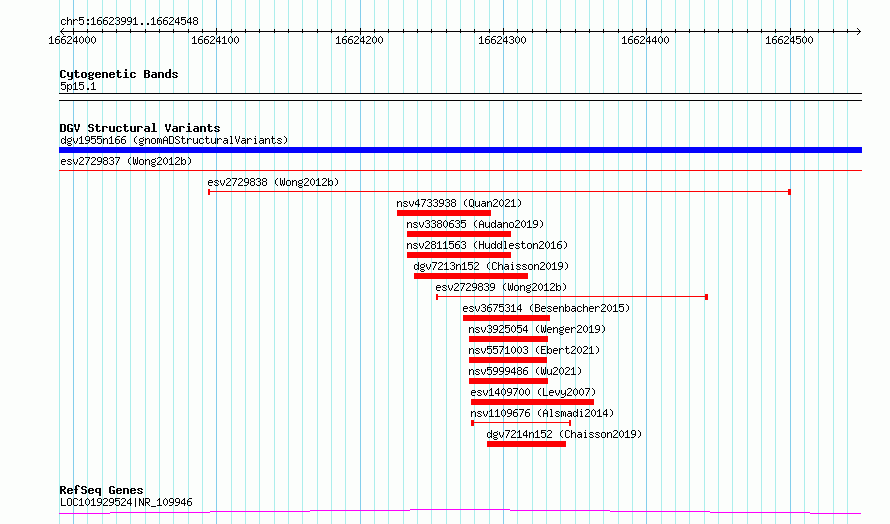The image size is (890, 524).
Task: Open dgv7214n152 (Chaisson2019) label
Action: (564, 434)
